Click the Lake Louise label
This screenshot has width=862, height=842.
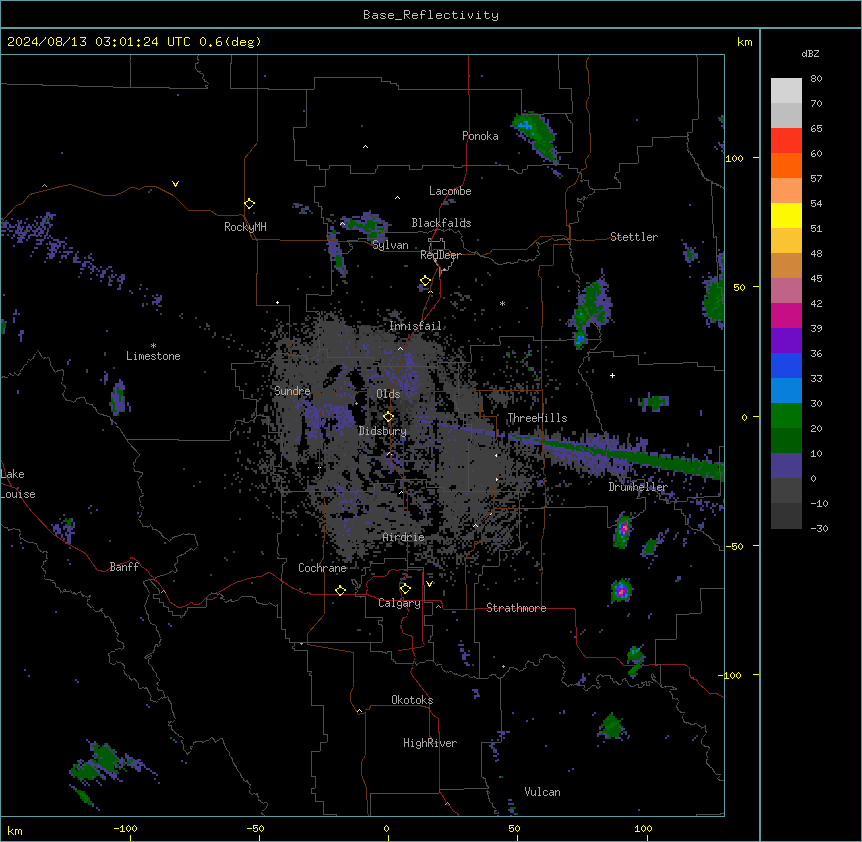[18, 484]
